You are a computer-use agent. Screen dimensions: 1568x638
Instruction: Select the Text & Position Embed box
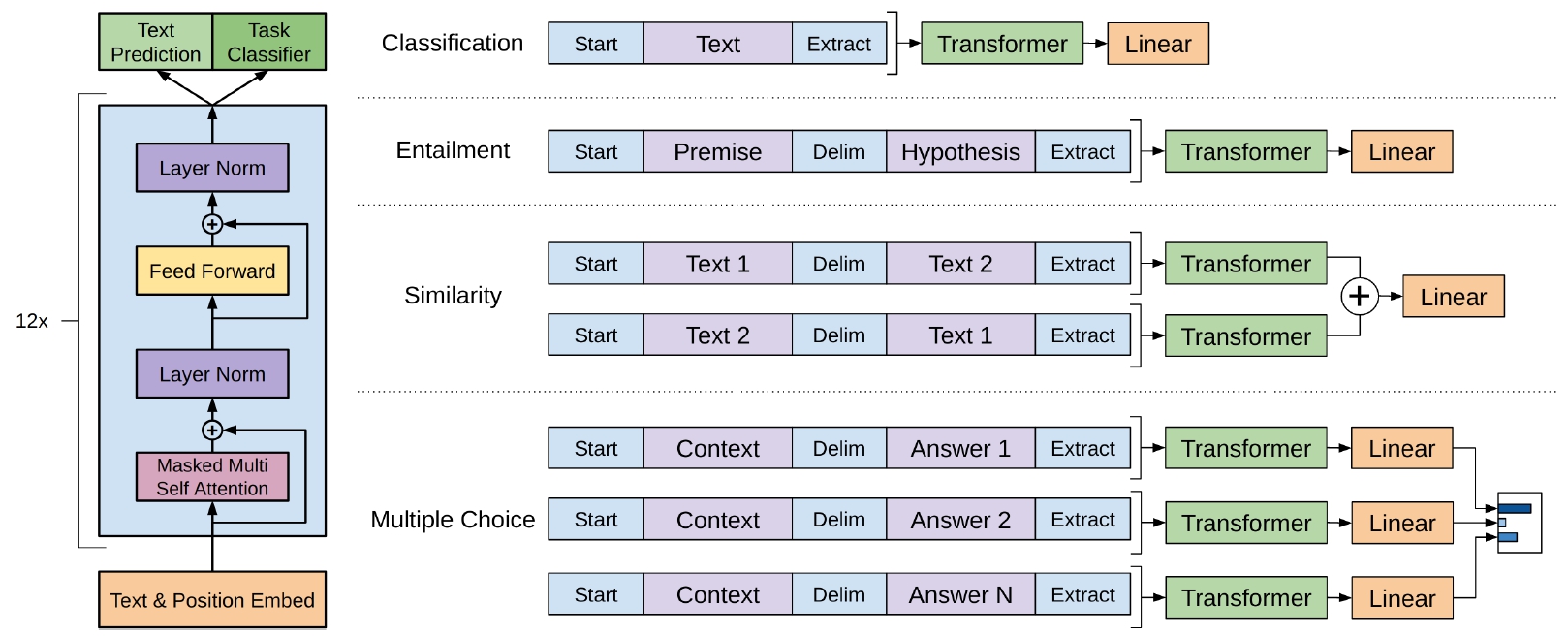(x=212, y=600)
